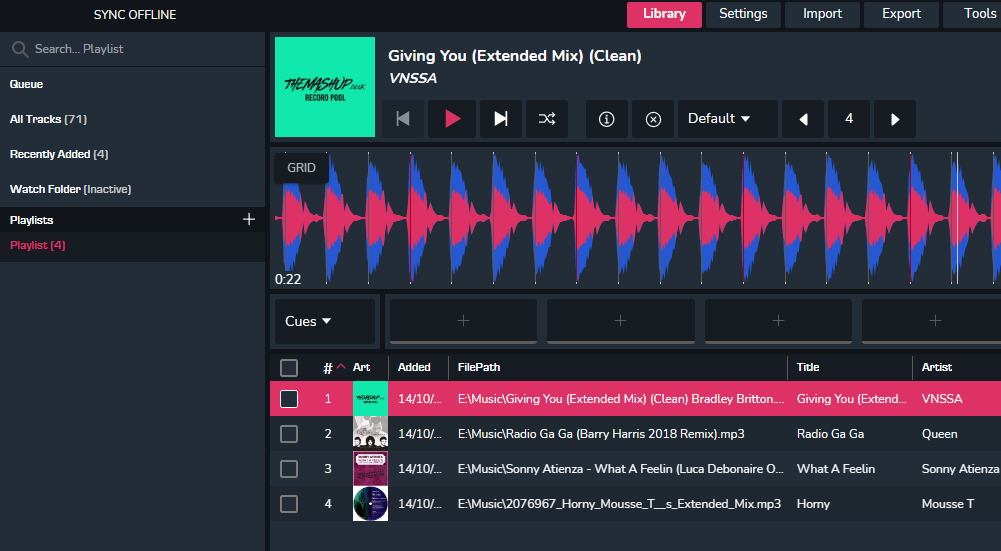Image resolution: width=1001 pixels, height=551 pixels.
Task: Click the search magnifier icon
Action: (x=20, y=49)
